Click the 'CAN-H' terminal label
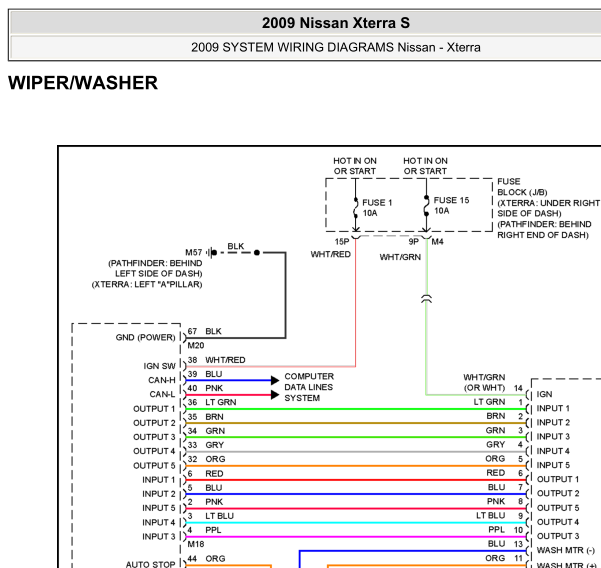Viewport: 601px width, 568px height. (x=162, y=380)
